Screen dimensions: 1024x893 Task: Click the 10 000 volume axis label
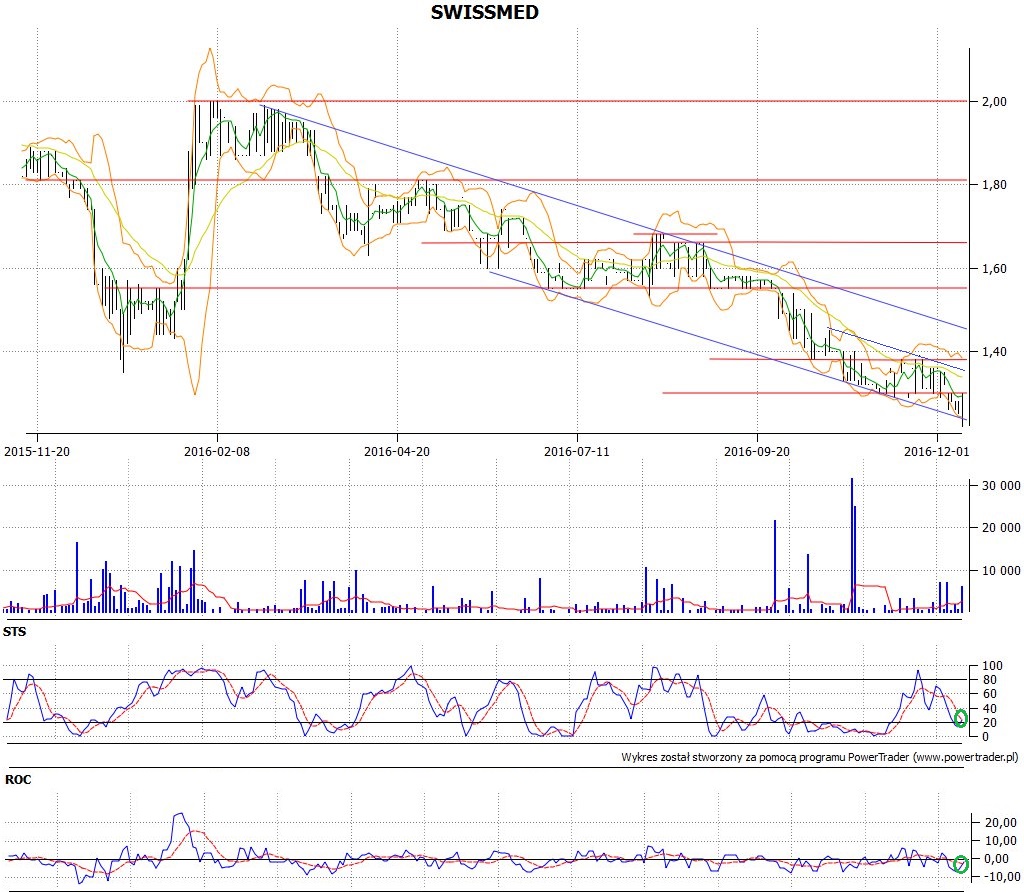coord(1001,571)
